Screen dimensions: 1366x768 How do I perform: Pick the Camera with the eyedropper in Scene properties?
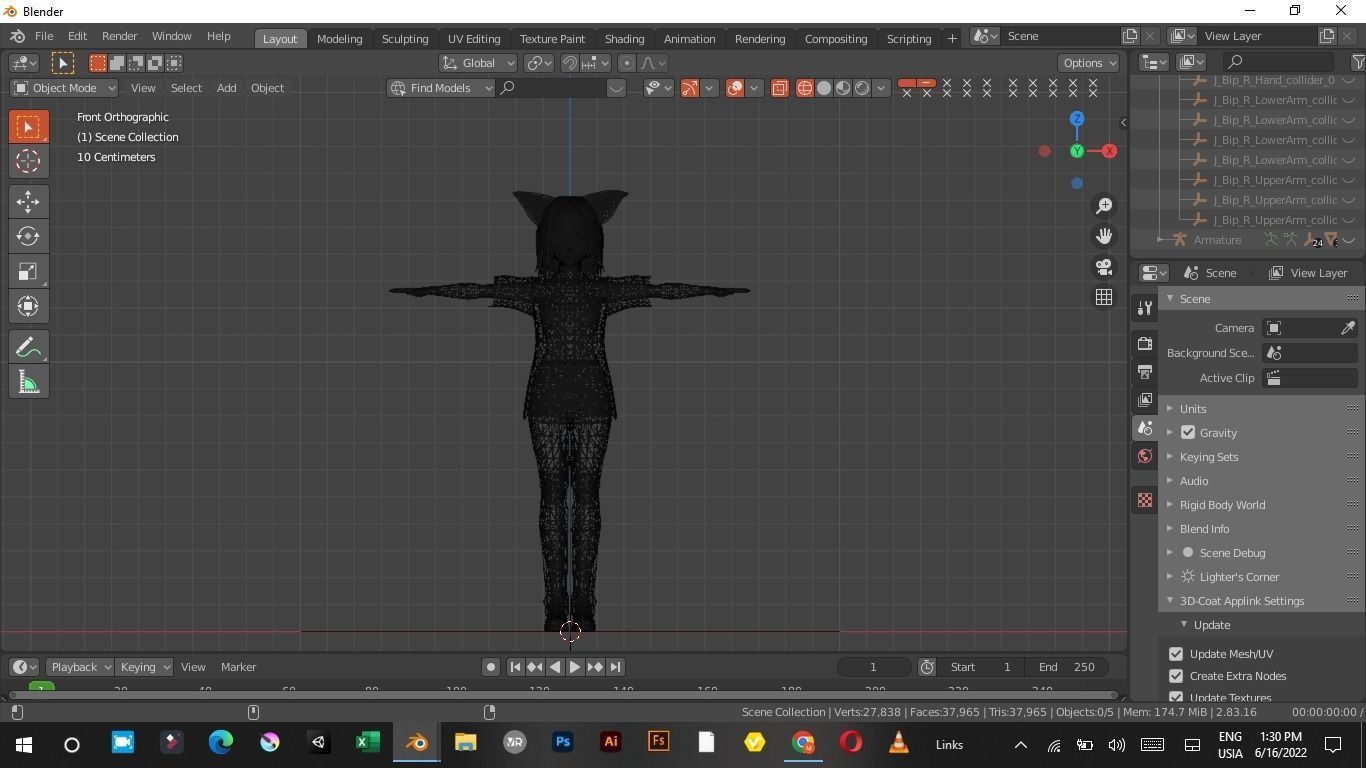click(1347, 327)
